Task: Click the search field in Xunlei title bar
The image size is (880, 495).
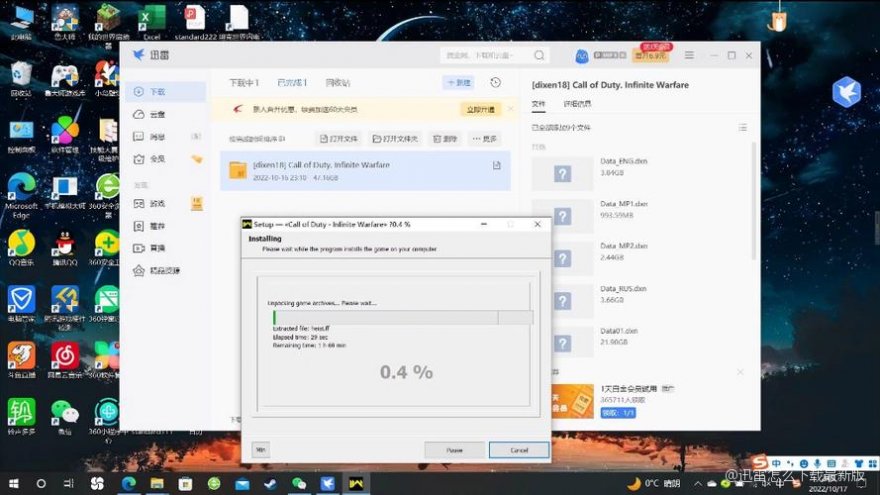Action: 486,55
